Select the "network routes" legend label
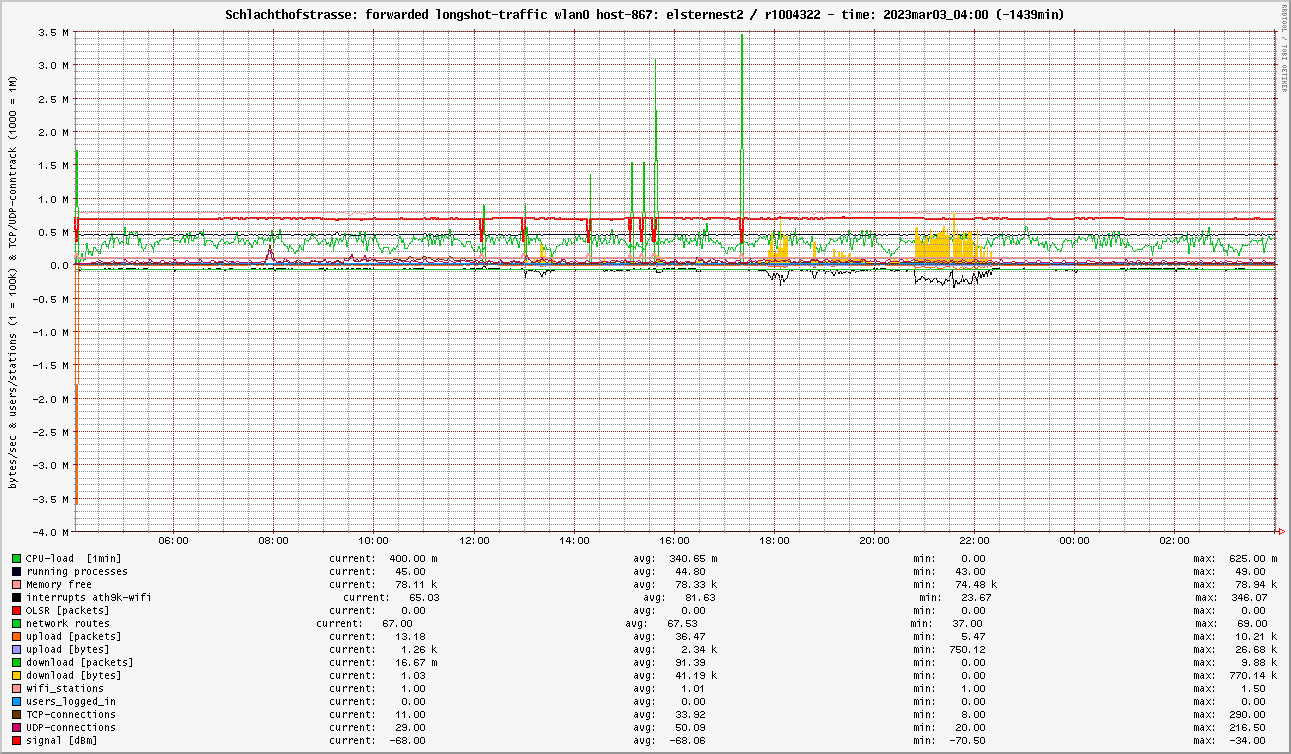Viewport: 1291px width, 754px height. (x=68, y=623)
